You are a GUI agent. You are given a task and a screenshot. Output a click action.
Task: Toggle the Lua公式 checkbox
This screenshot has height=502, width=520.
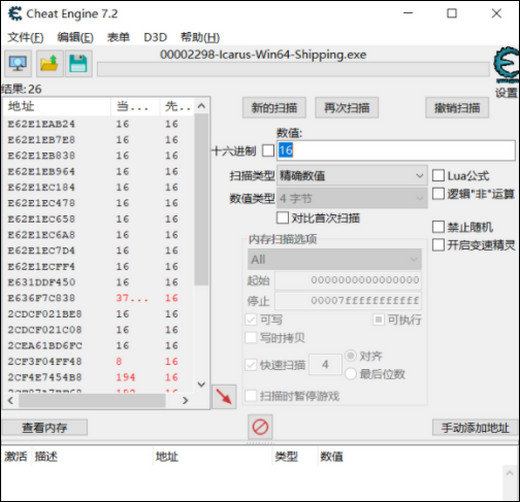point(438,176)
